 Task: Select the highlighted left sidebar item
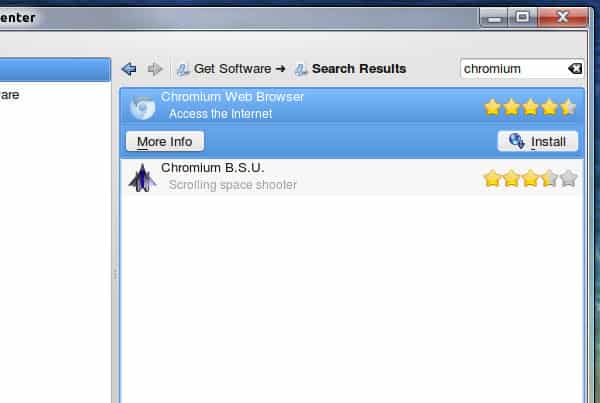click(55, 70)
